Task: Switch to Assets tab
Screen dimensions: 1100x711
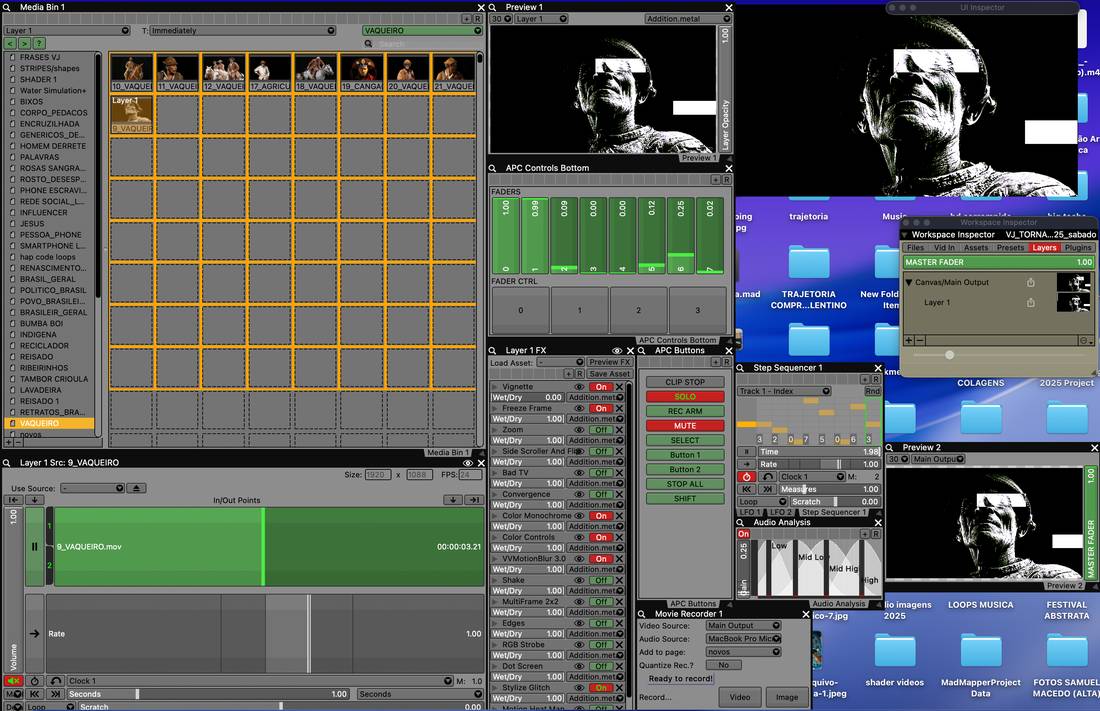Action: [976, 248]
